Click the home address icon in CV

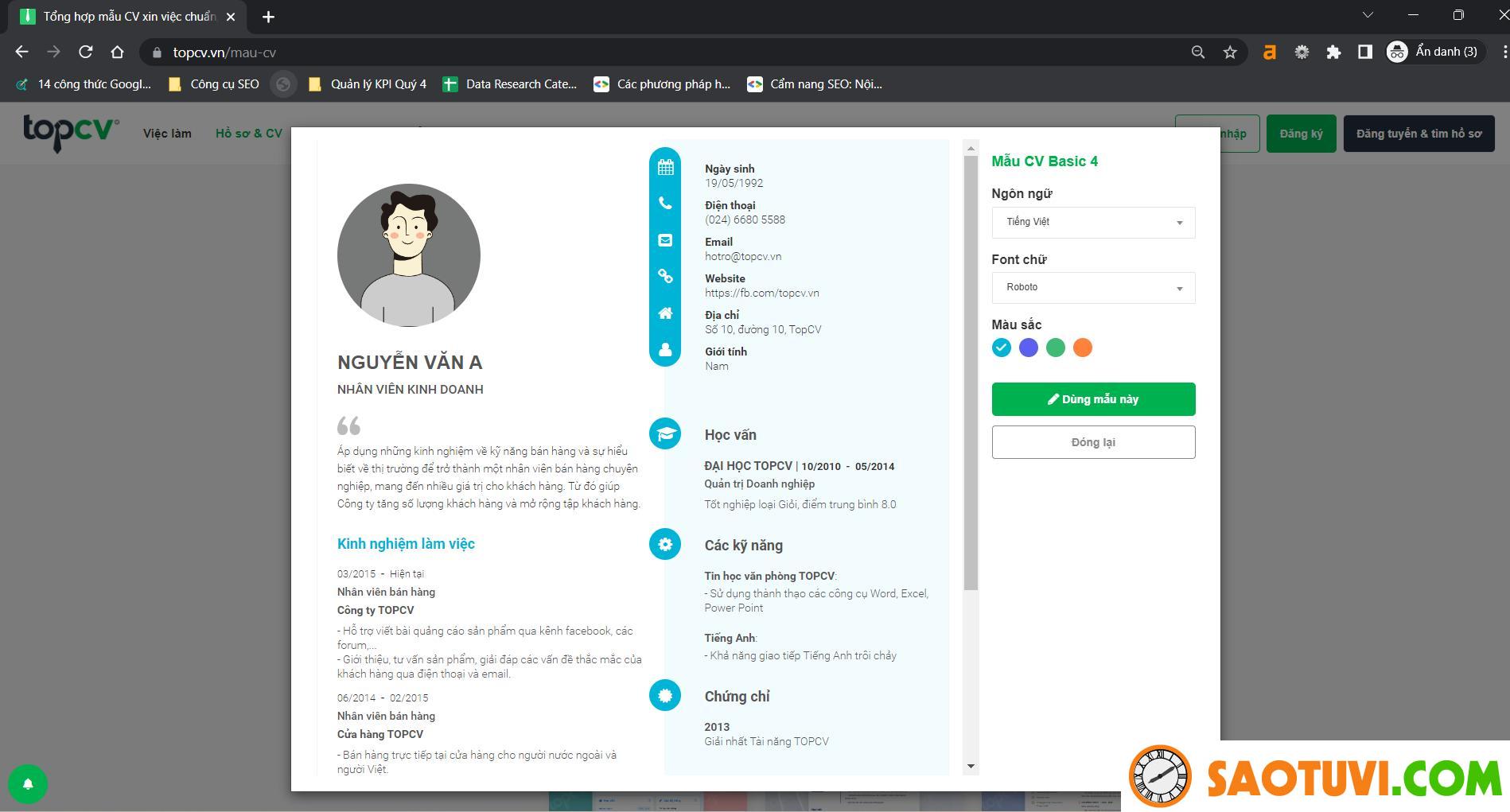click(x=665, y=313)
